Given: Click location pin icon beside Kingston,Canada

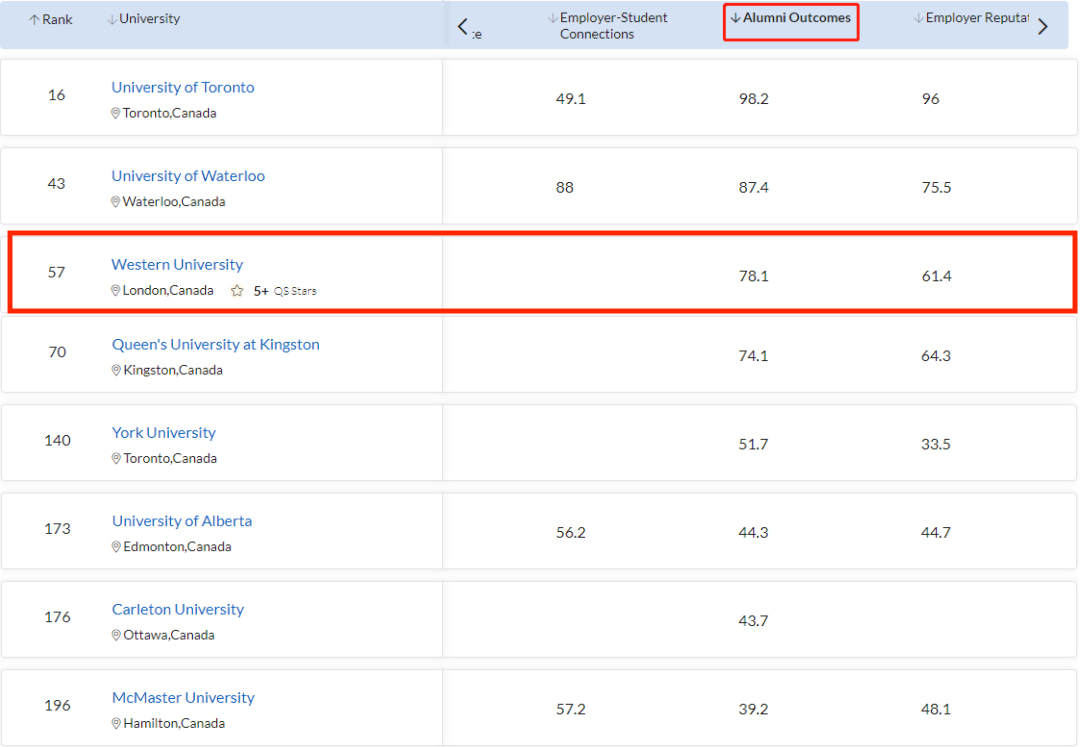Looking at the screenshot, I should (116, 371).
